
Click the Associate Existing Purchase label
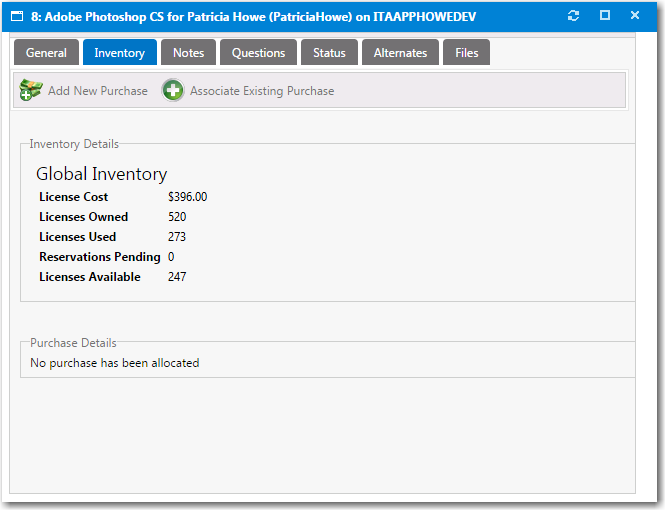coord(262,91)
